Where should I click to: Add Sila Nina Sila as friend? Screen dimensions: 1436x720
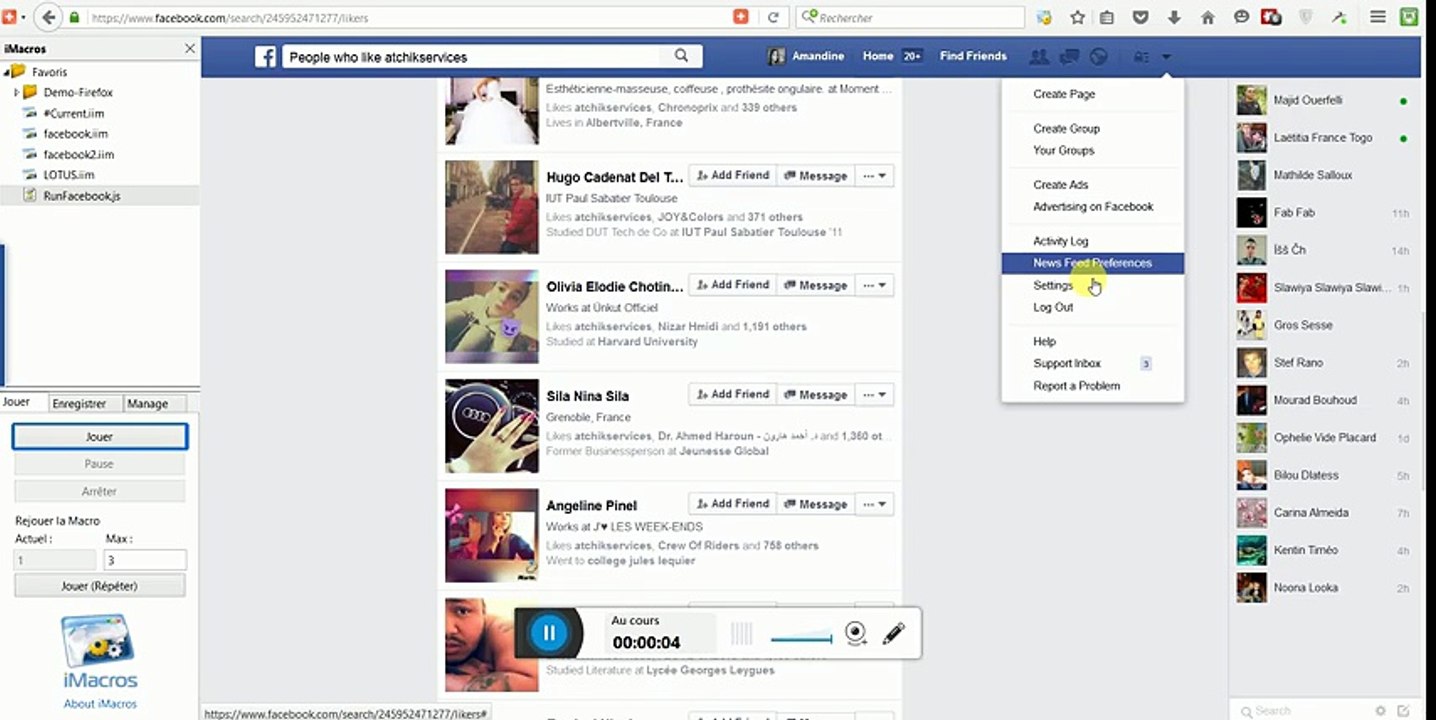[732, 394]
